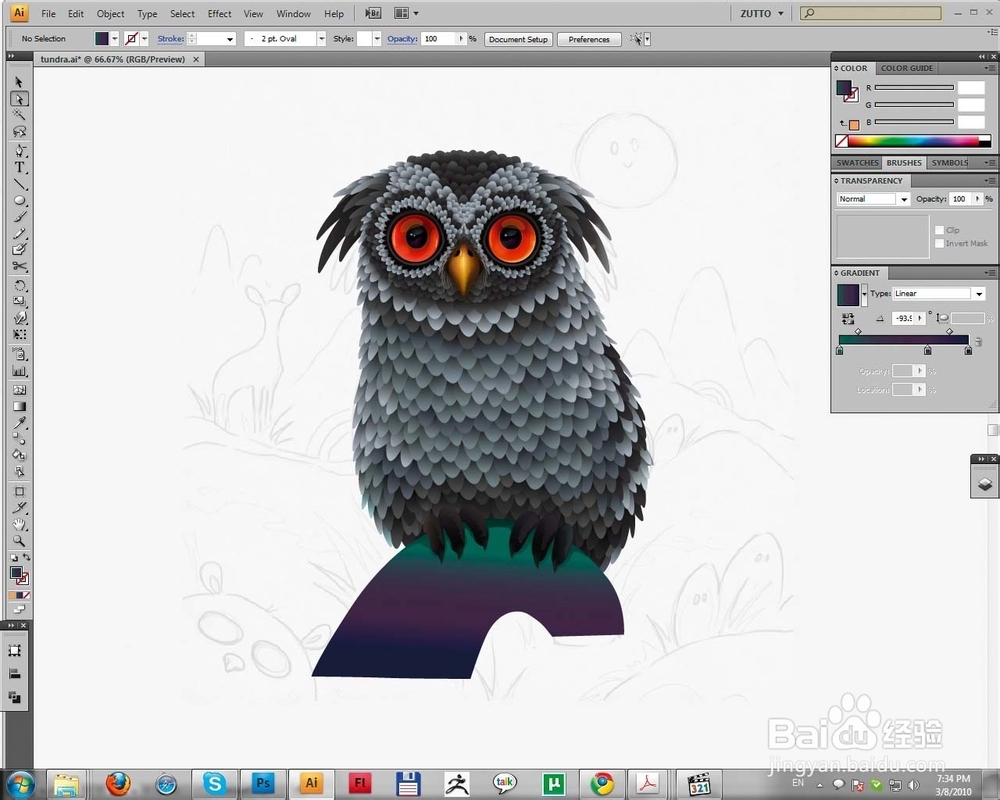Swap fill and stroke in toolbox
This screenshot has width=1000, height=800.
click(x=27, y=558)
